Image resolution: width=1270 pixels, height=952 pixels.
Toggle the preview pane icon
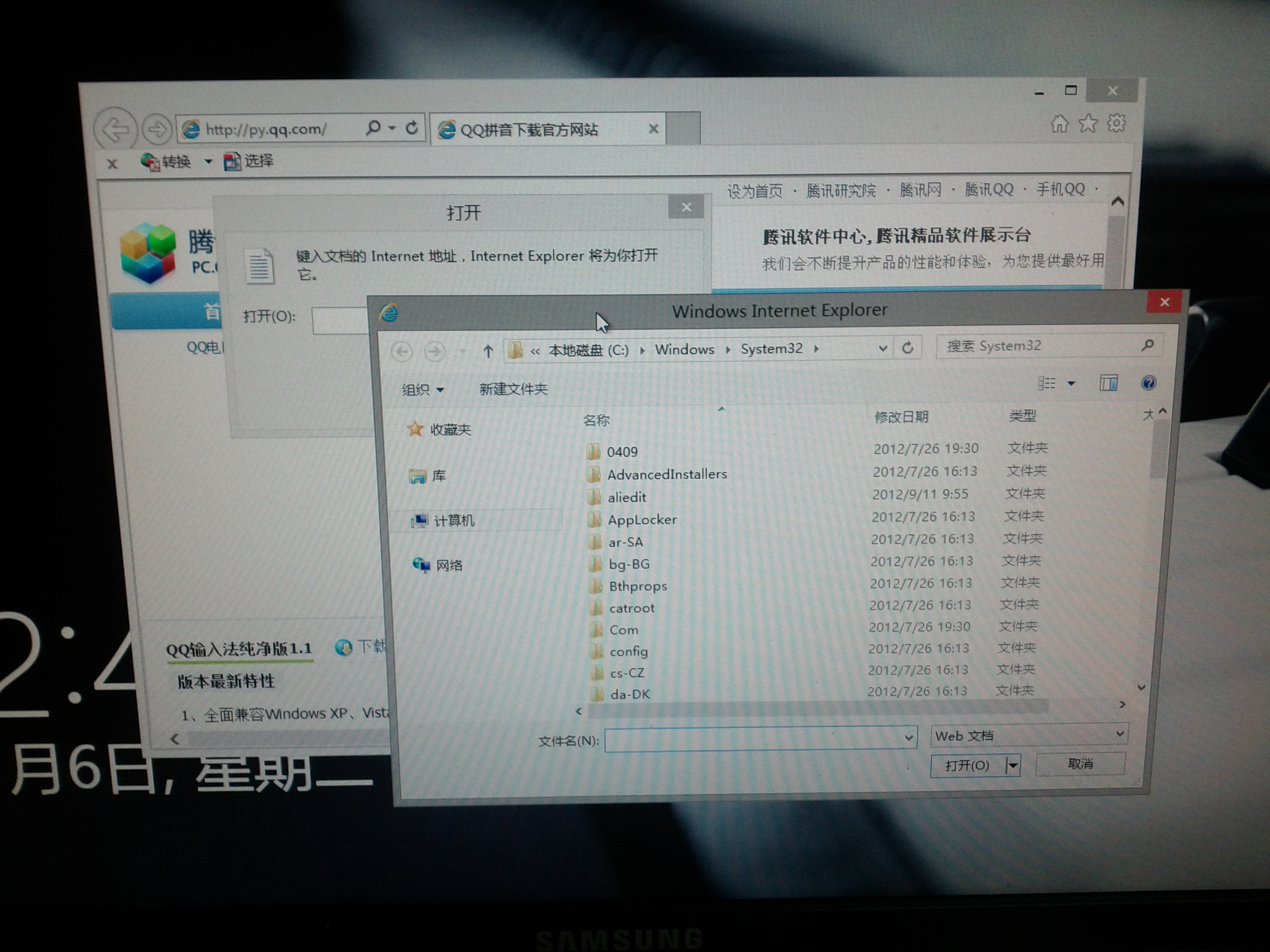(x=1109, y=383)
